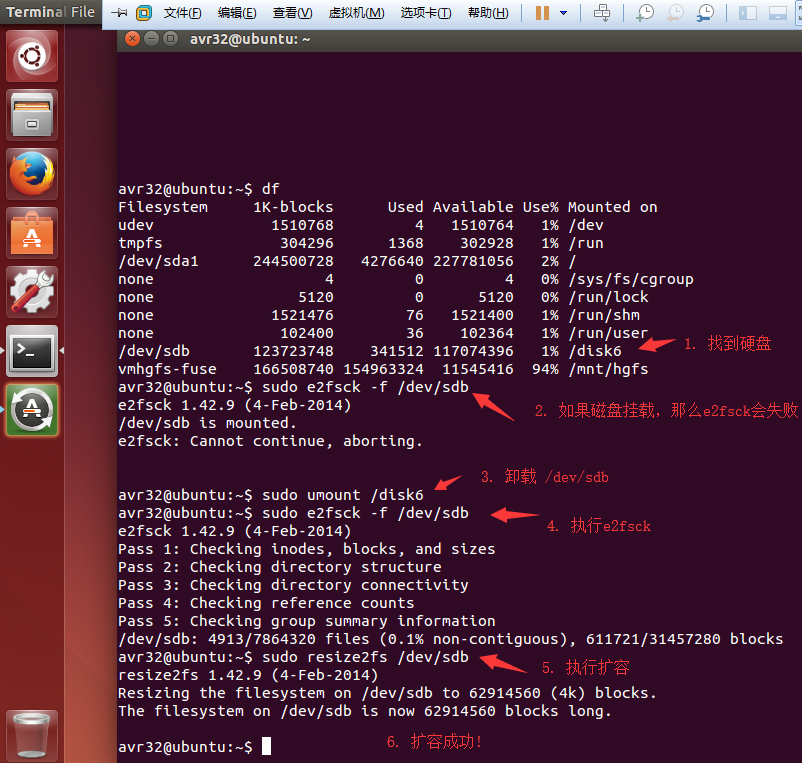Toggle the thumbnail bar view icon

coord(777,13)
